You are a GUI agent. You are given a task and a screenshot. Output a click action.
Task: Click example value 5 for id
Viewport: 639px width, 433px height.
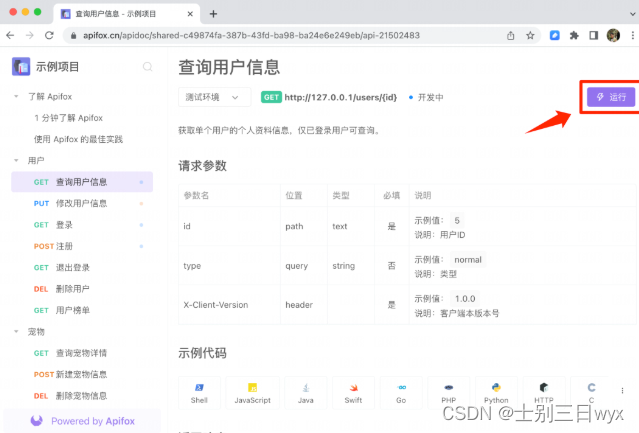click(457, 220)
